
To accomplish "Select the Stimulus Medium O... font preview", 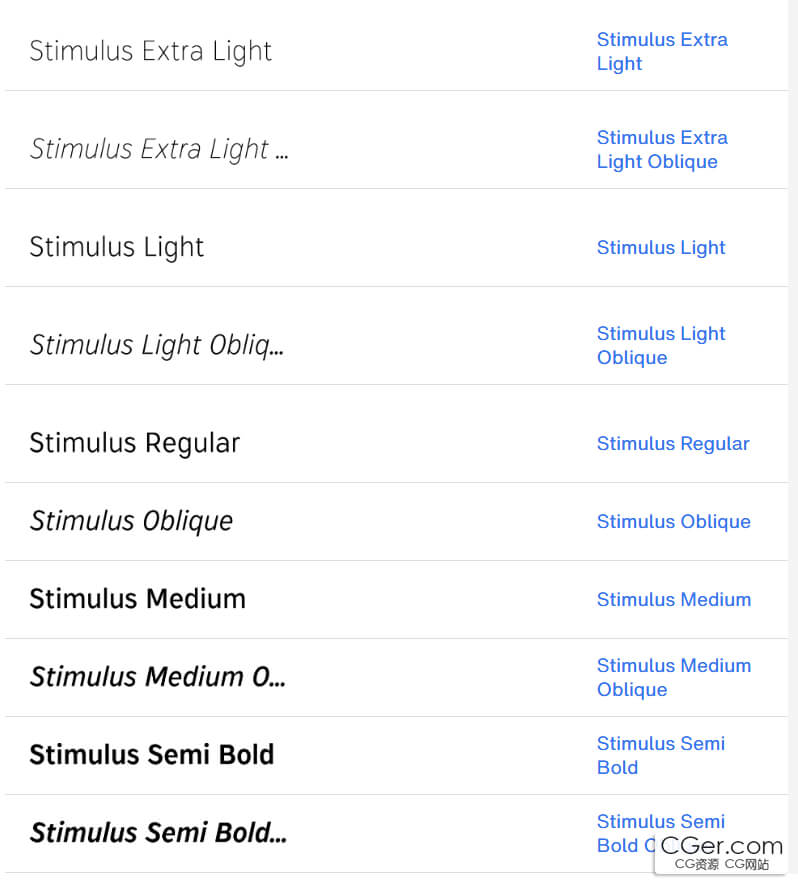I will 158,677.
